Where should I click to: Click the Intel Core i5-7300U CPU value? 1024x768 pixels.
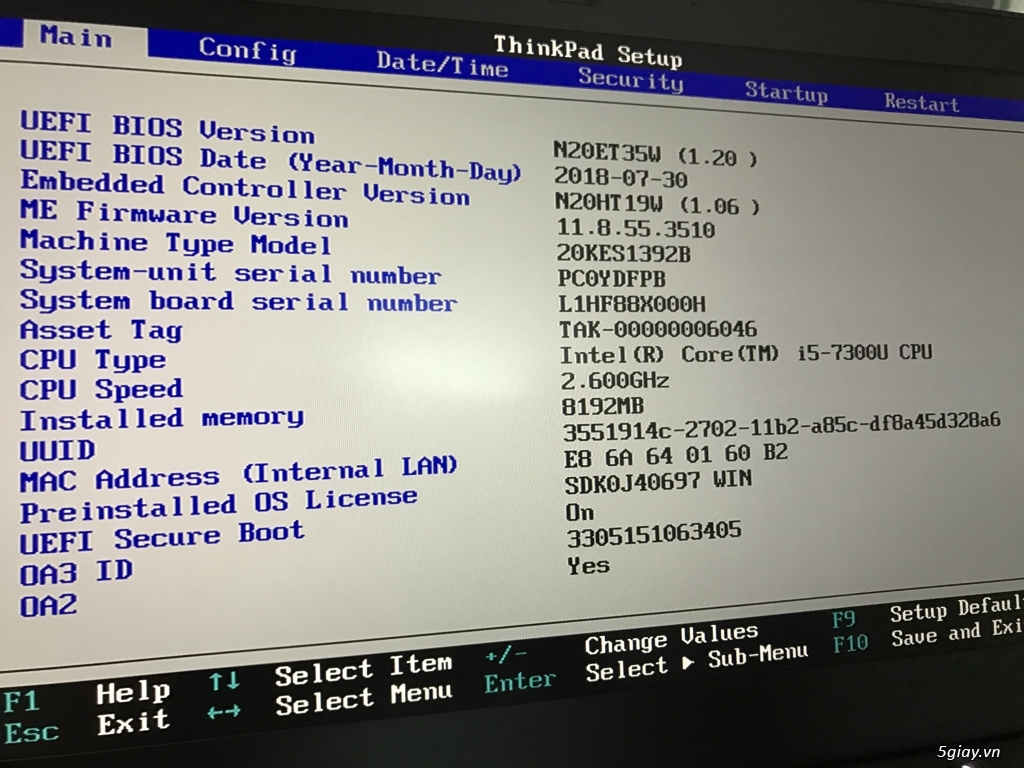point(746,353)
